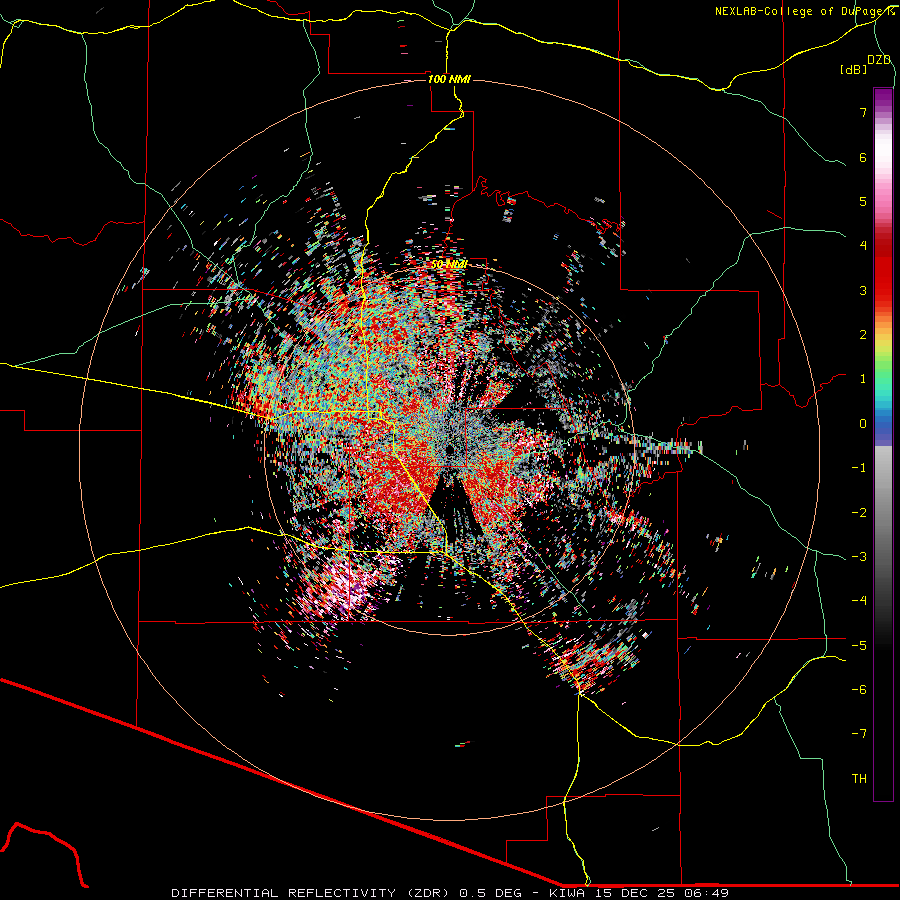Click the -5 value on the color scale
The height and width of the screenshot is (900, 900).
[x=859, y=645]
